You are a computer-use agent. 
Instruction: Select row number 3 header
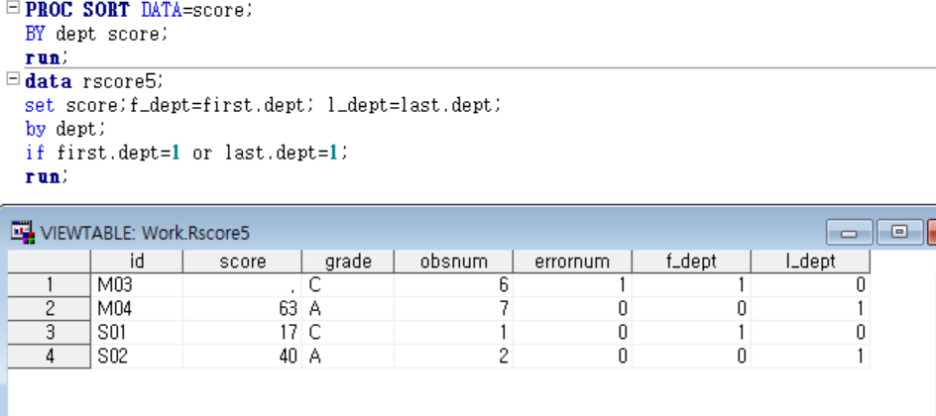coord(49,332)
